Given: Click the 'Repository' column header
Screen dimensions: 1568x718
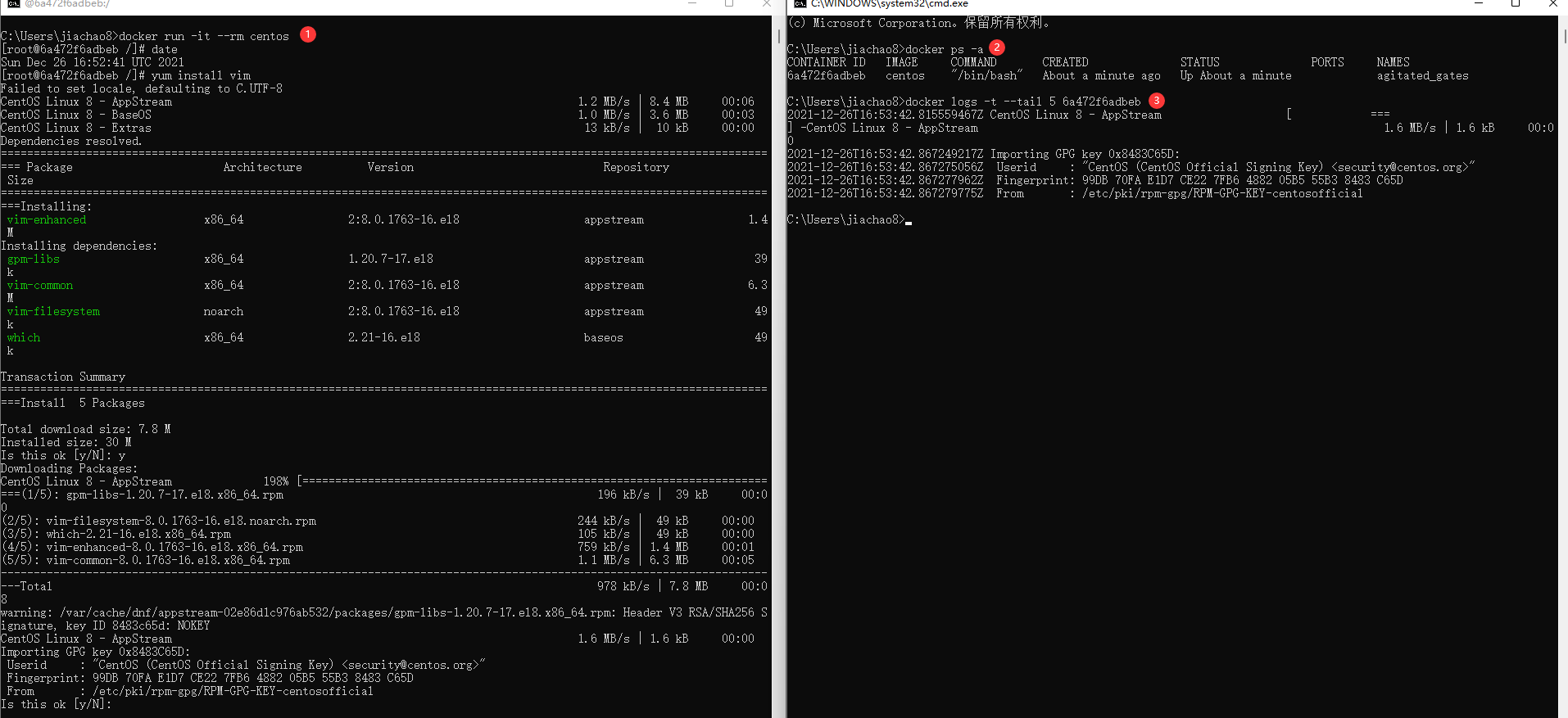Looking at the screenshot, I should [x=637, y=167].
